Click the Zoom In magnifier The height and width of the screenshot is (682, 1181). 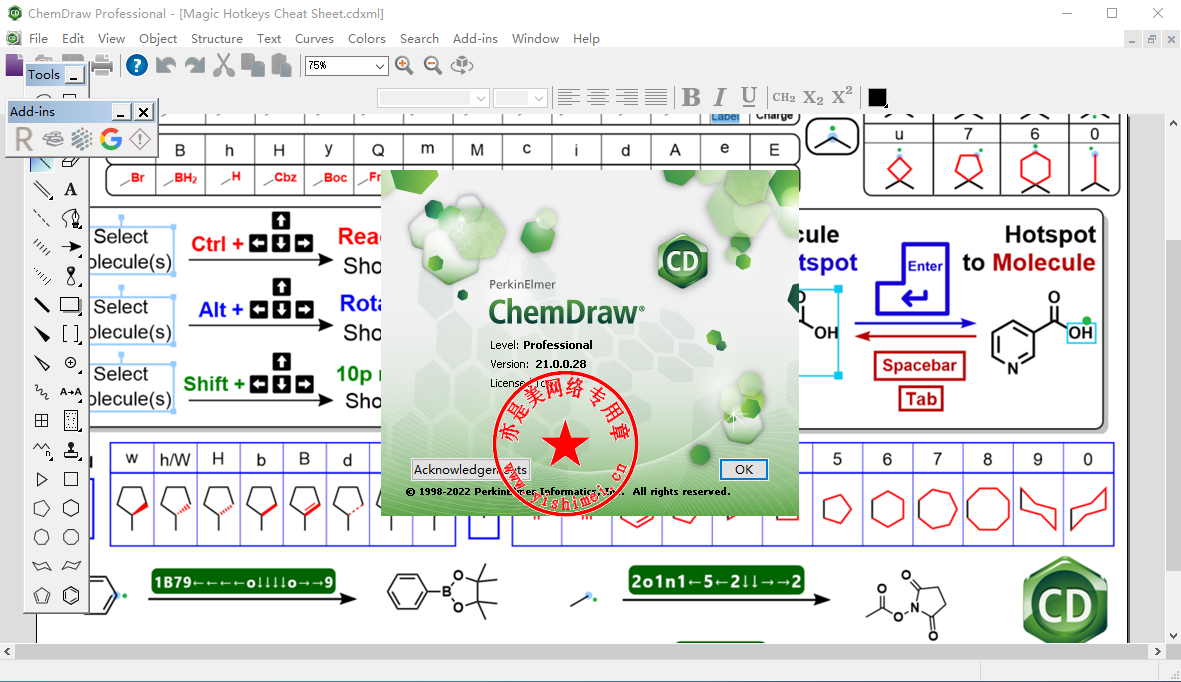click(404, 66)
